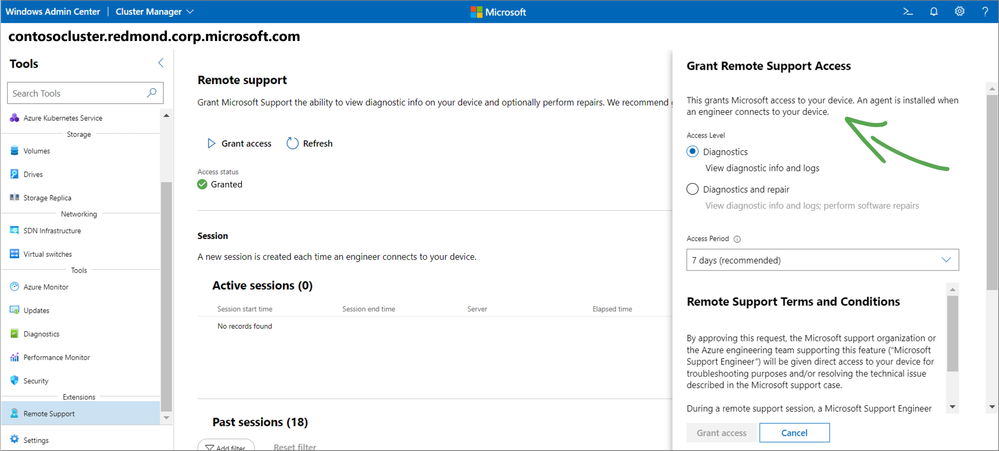Click the panel's outer scrollbar down arrow

pos(993,406)
